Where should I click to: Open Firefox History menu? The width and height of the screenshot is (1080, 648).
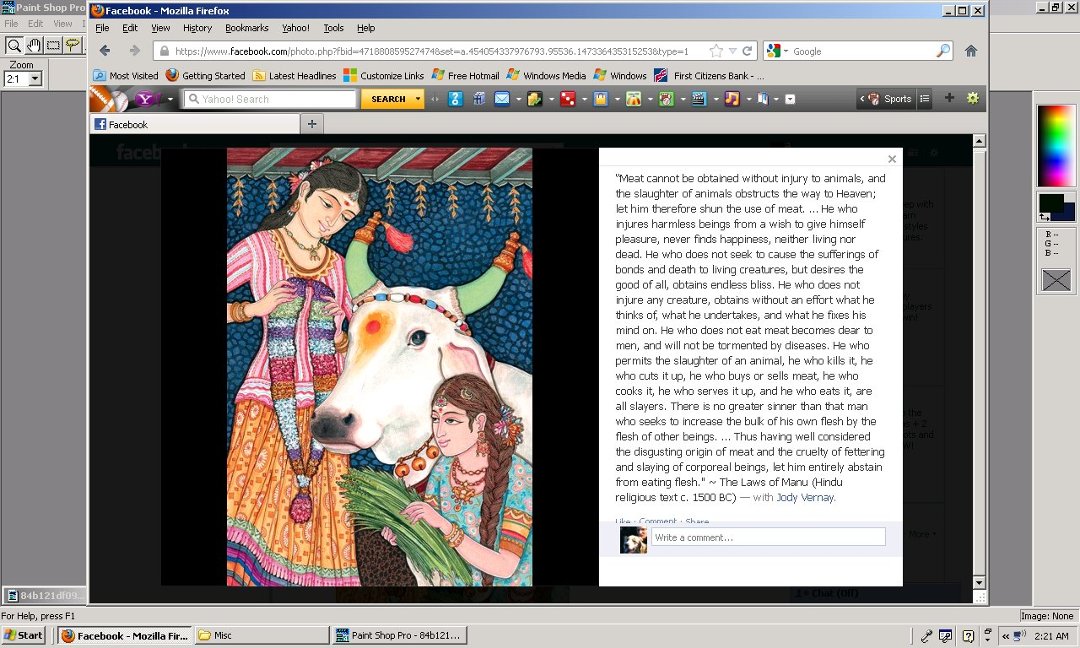(x=197, y=28)
